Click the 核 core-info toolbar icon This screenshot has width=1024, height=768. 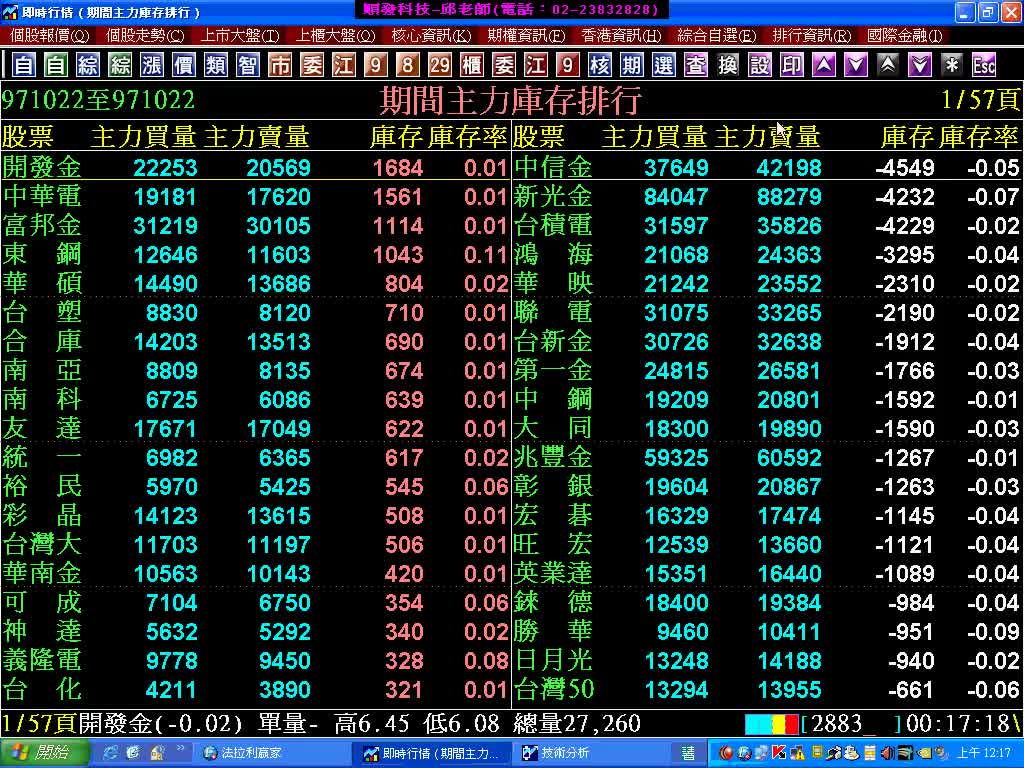click(x=600, y=65)
